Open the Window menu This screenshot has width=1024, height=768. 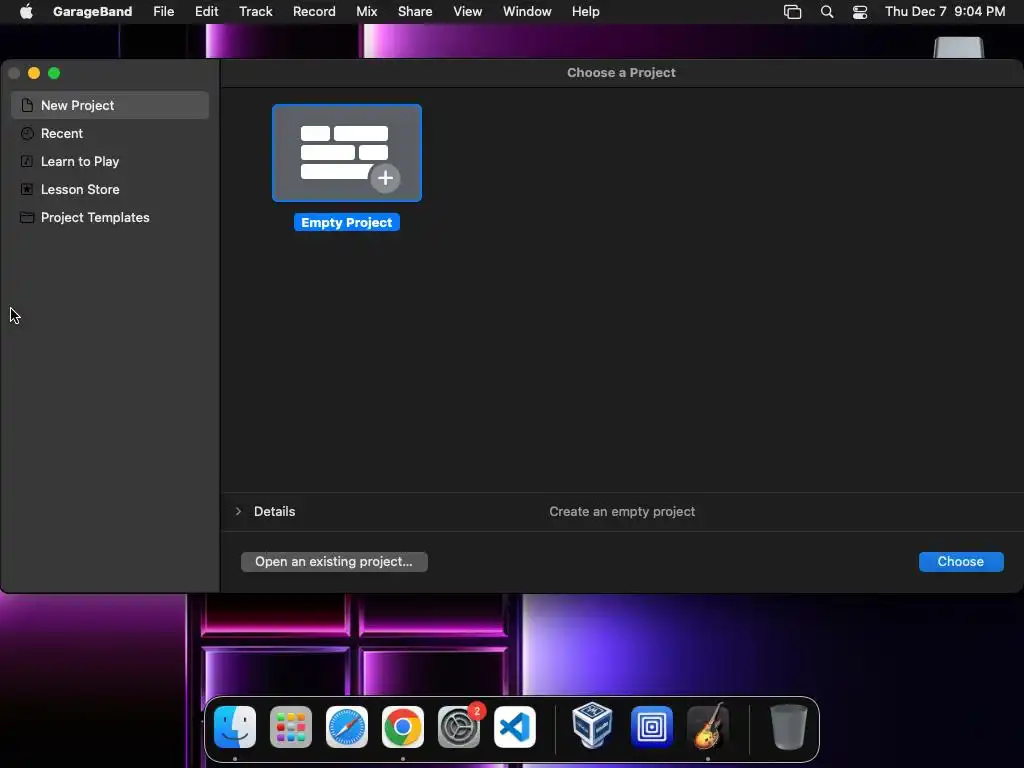[527, 12]
